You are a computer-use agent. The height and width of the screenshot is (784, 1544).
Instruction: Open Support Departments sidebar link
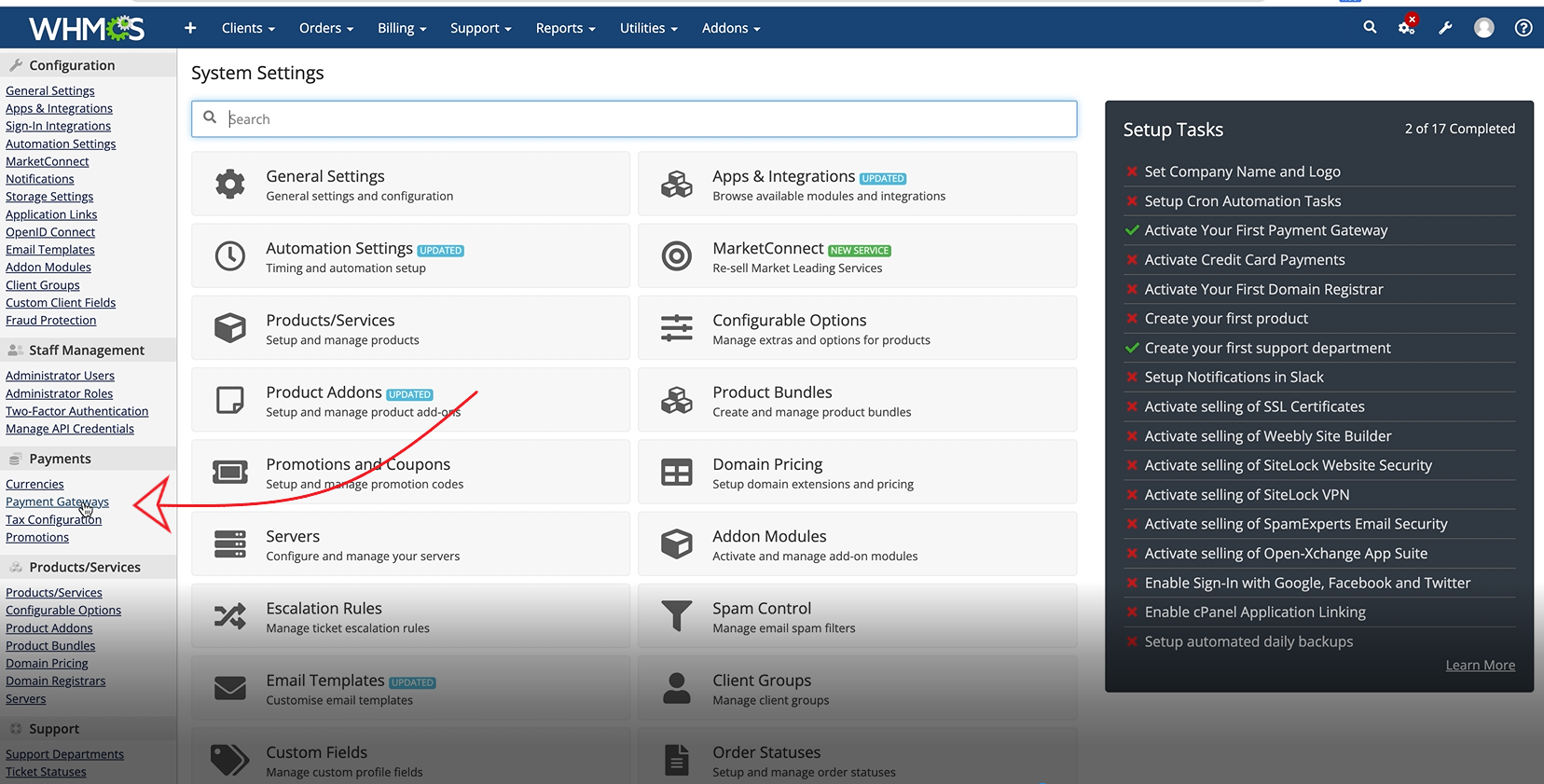click(64, 754)
